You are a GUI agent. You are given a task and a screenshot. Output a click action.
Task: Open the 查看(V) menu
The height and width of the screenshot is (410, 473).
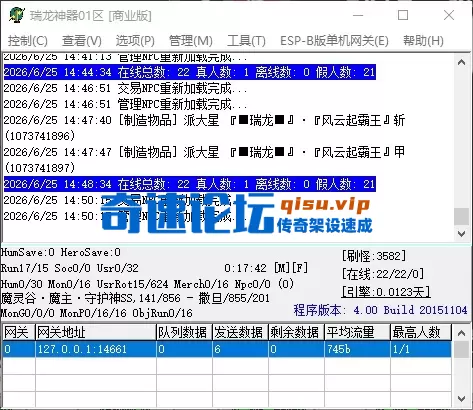coord(82,41)
